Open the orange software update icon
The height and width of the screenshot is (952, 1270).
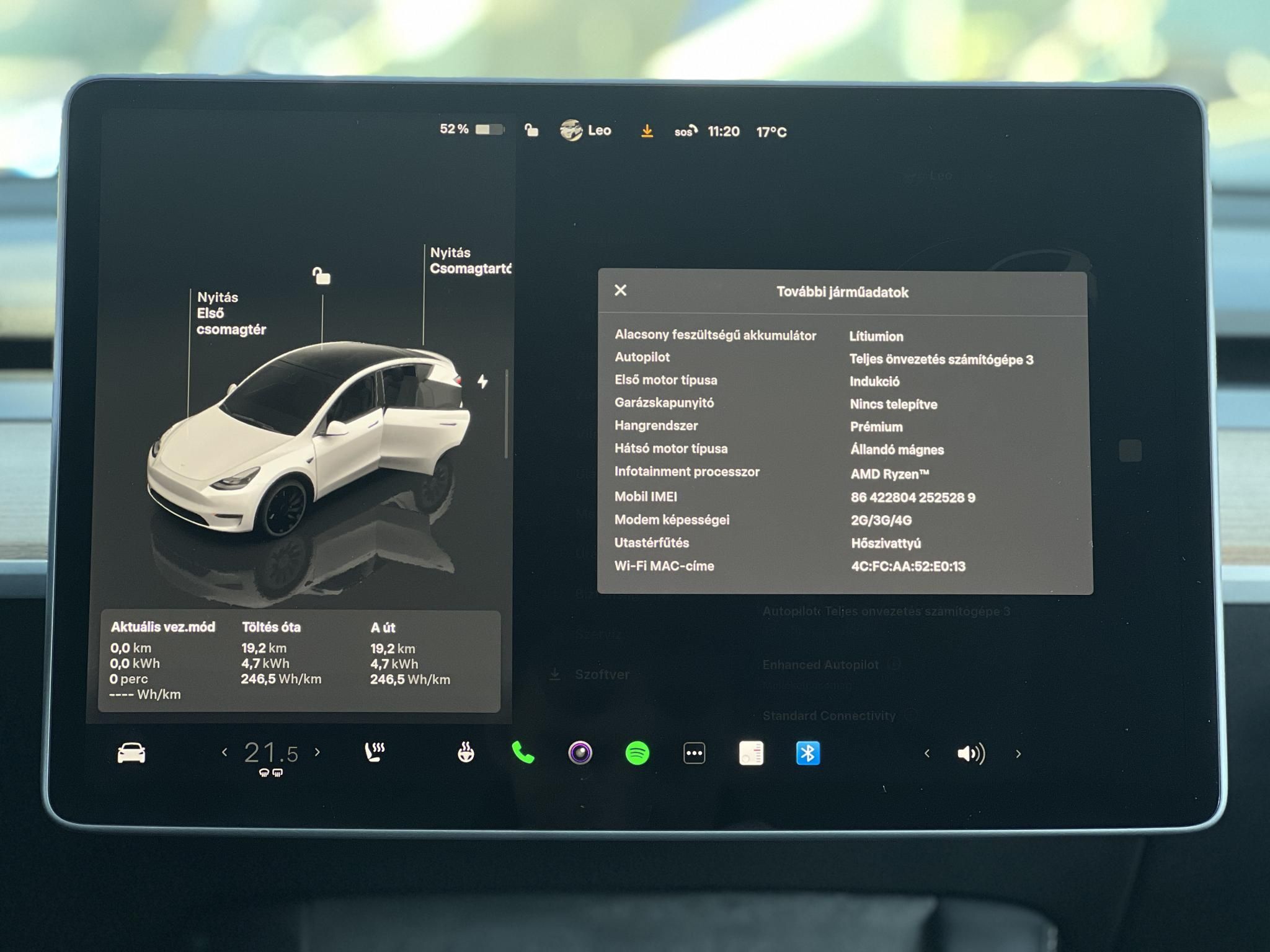647,130
